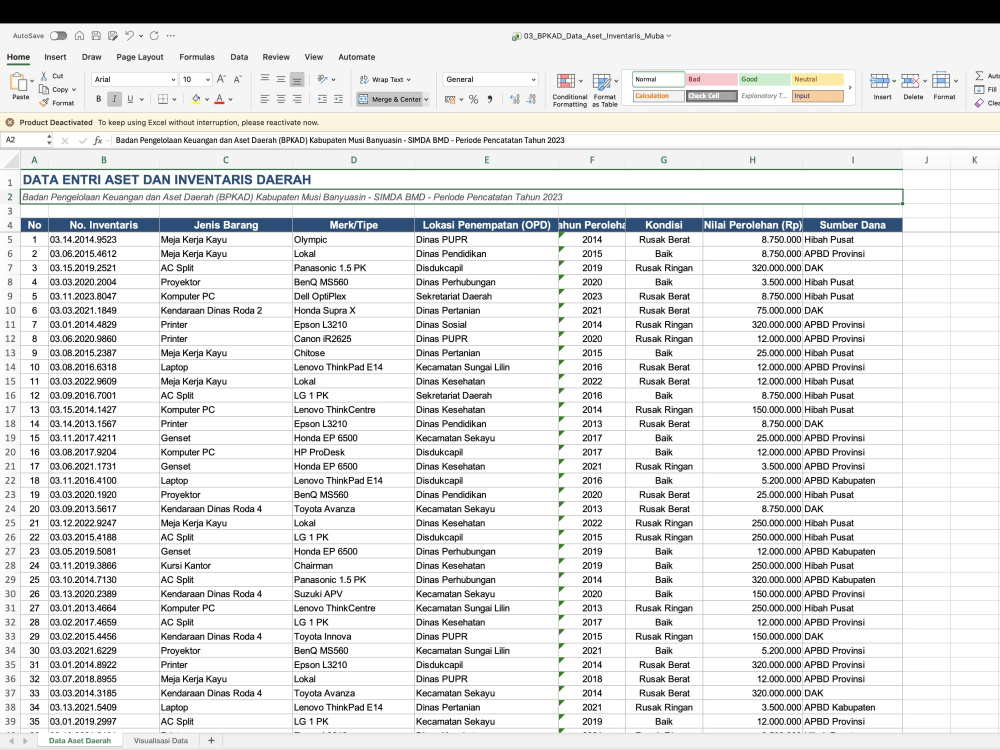Image resolution: width=1000 pixels, height=750 pixels.
Task: Open Conditional Formatting menu
Action: click(x=570, y=90)
